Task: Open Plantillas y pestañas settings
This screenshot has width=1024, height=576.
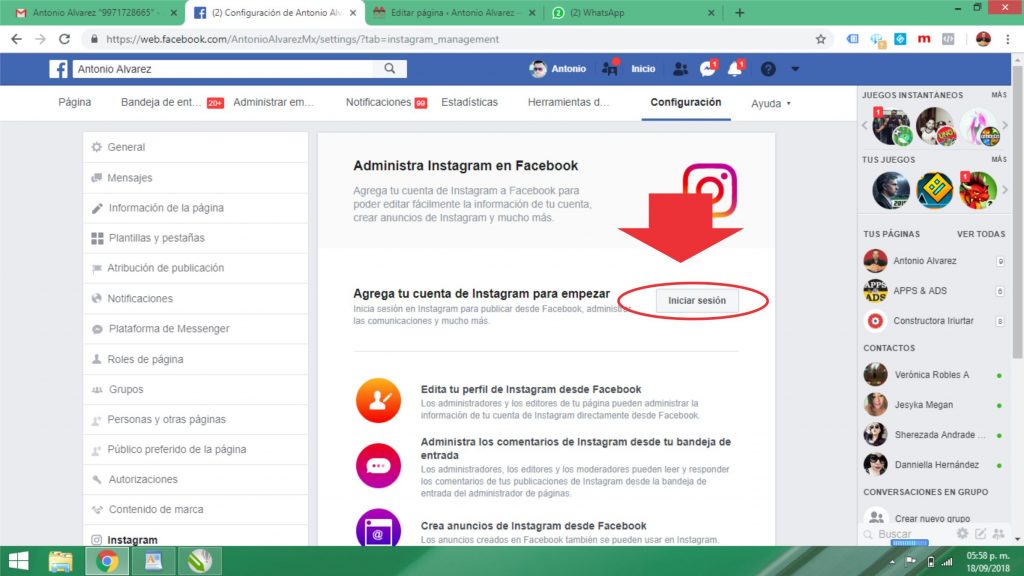Action: pos(196,238)
